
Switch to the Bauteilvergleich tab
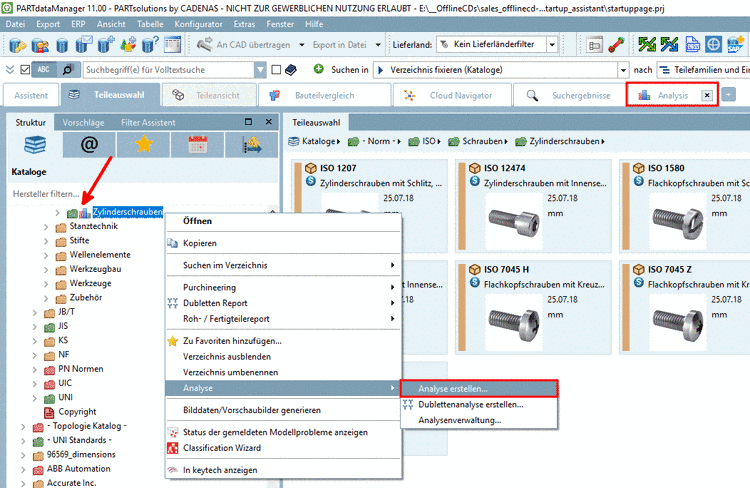[324, 95]
